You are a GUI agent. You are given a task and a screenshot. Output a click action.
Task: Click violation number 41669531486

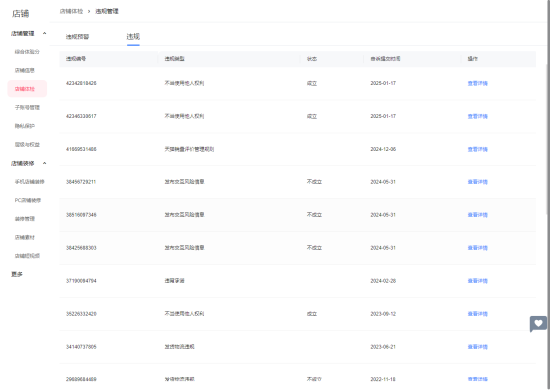[x=81, y=149]
